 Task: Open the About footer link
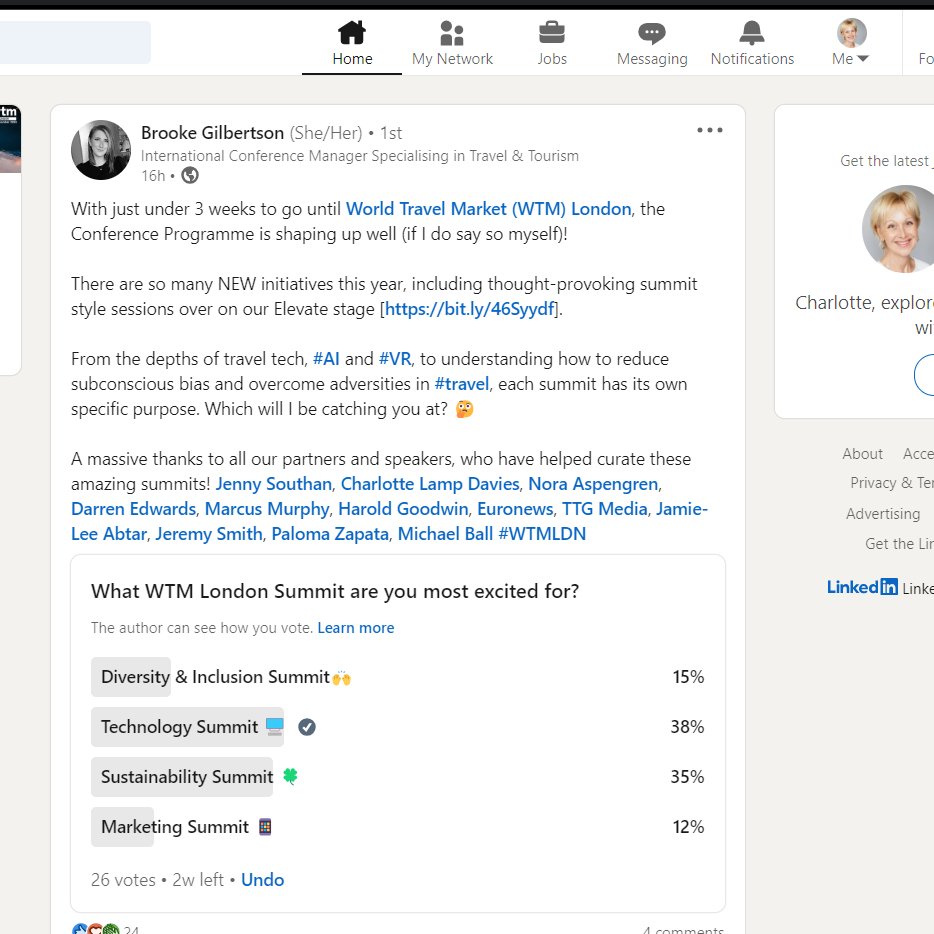click(862, 454)
